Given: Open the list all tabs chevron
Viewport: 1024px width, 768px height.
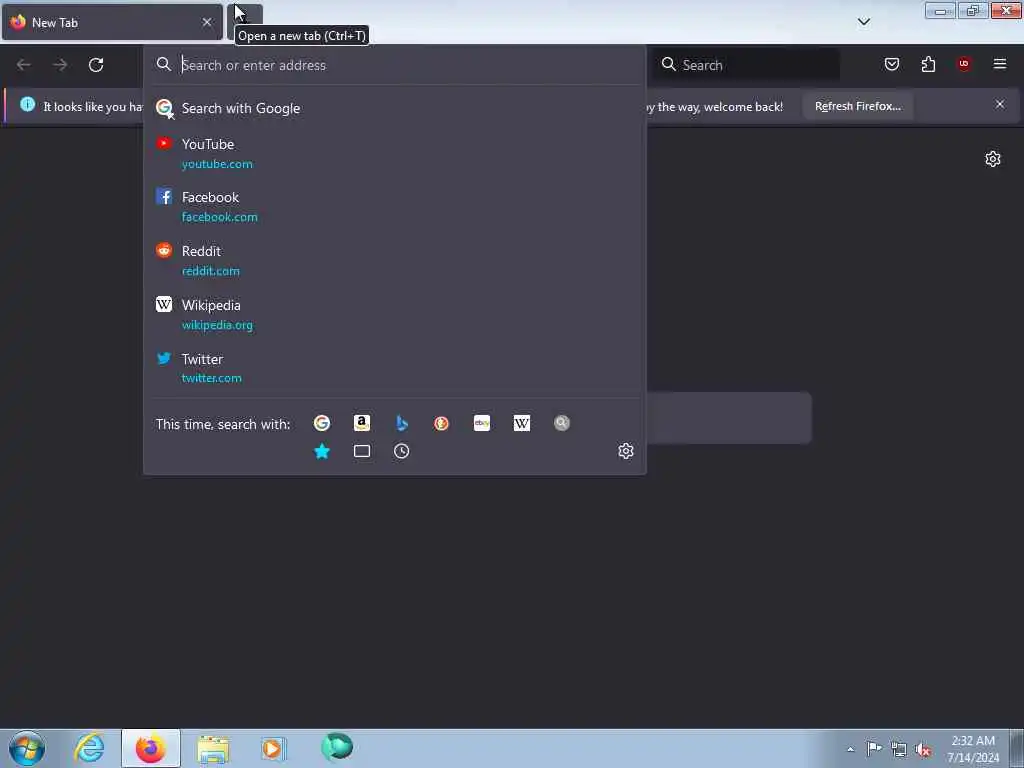Looking at the screenshot, I should click(863, 22).
